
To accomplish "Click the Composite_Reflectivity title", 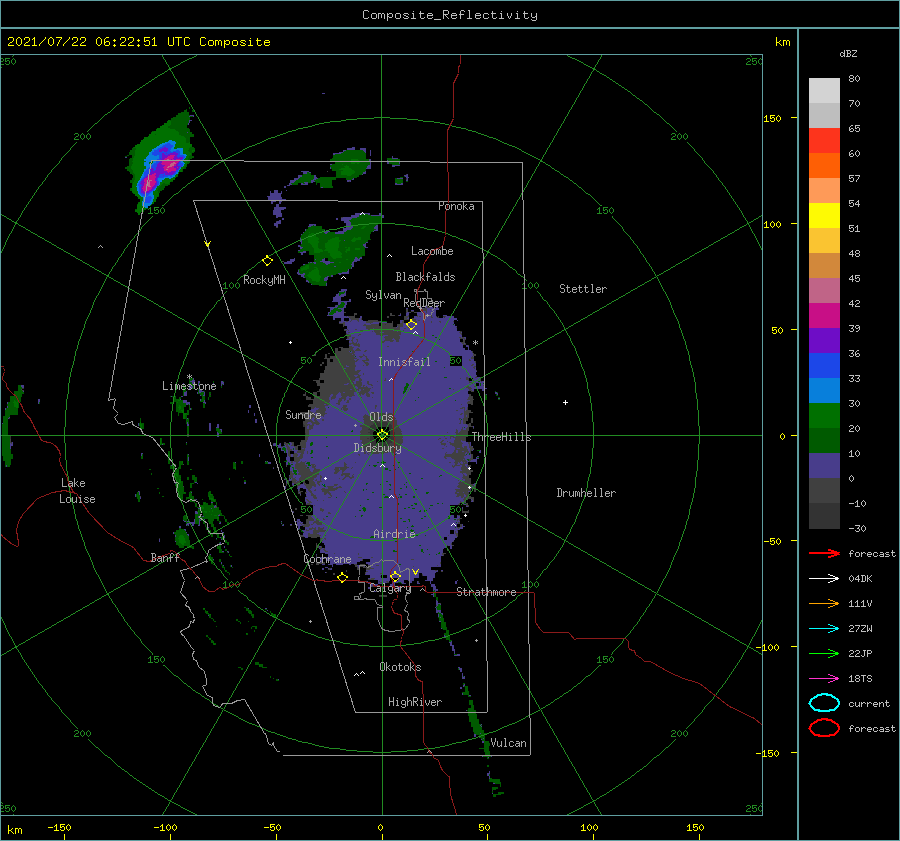I will point(450,15).
